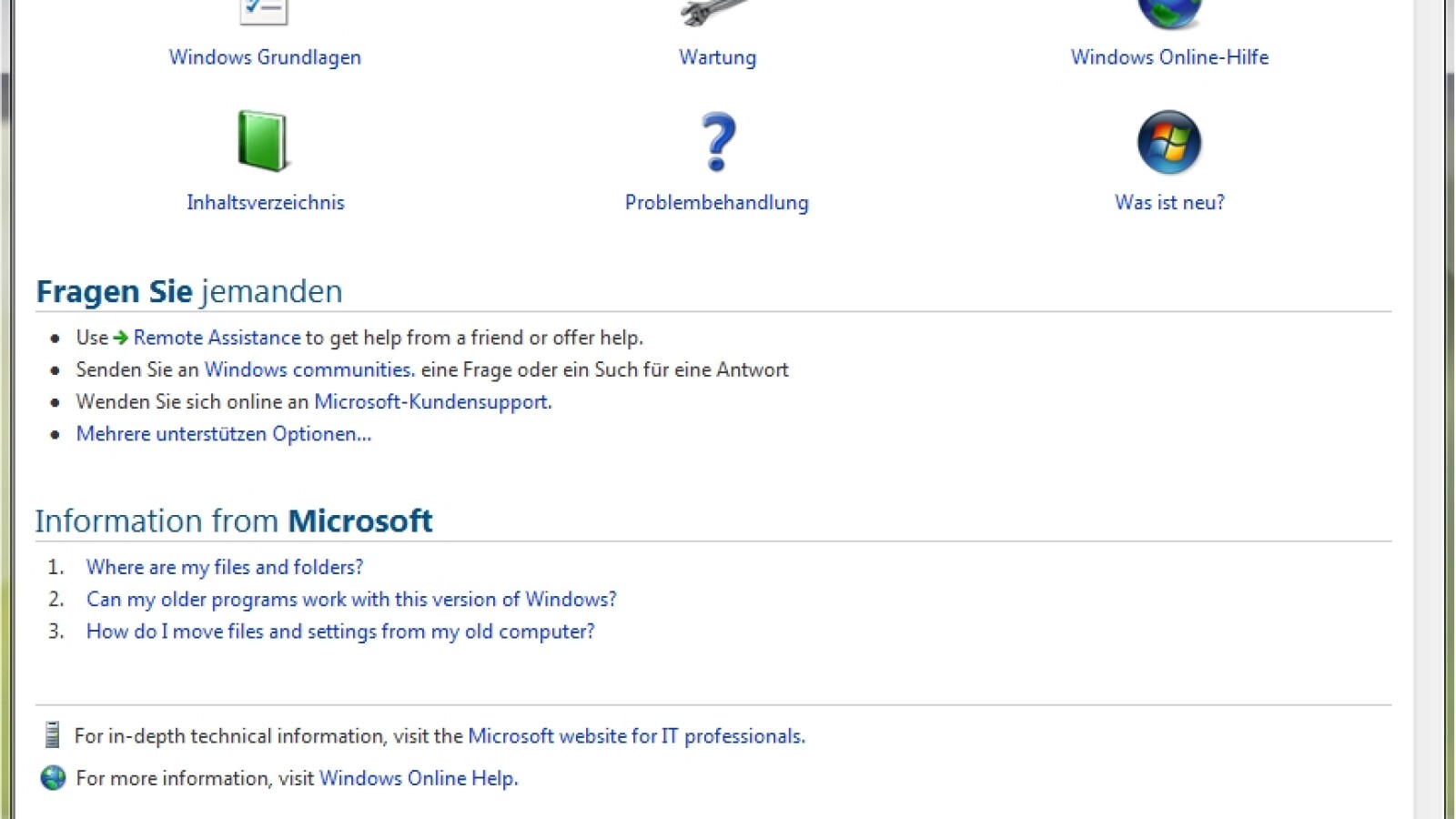Visit Microsoft website for IT professionals link
The width and height of the screenshot is (1456, 819).
click(x=636, y=736)
